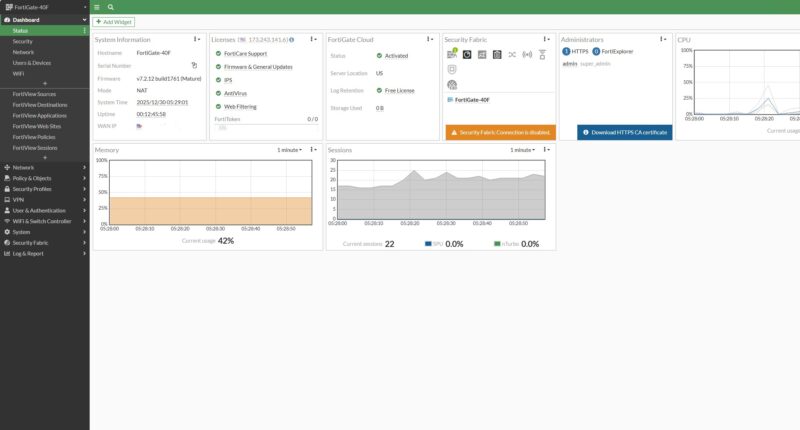
Task: Open the Users & Devices dashboard
Action: (44, 63)
